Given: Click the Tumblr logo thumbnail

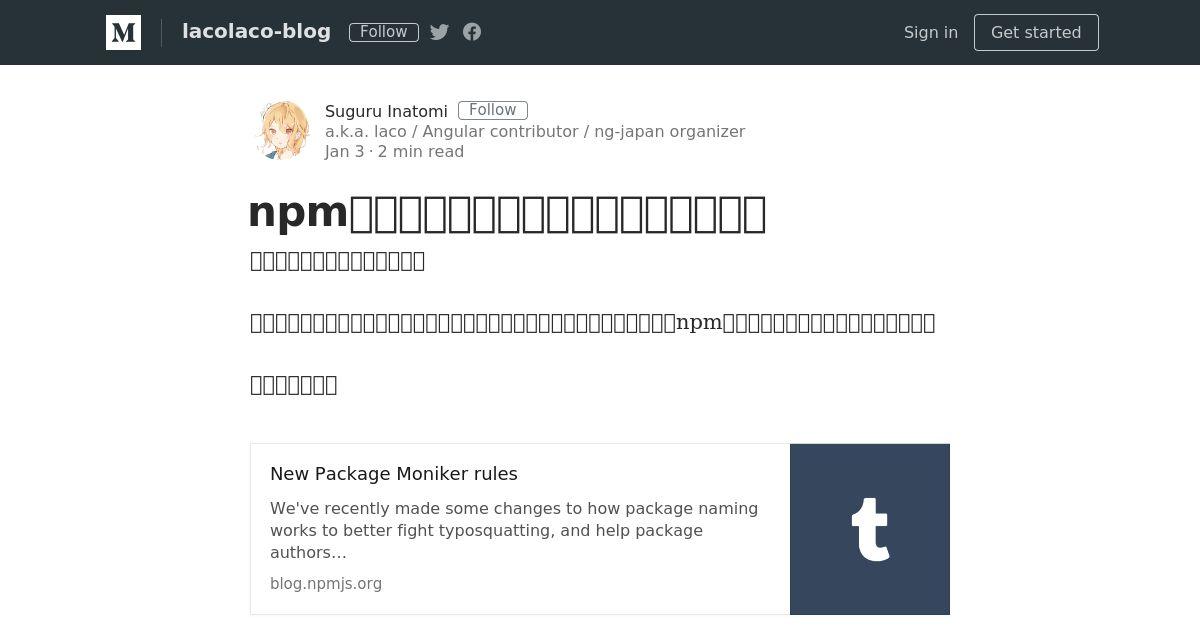Looking at the screenshot, I should click(870, 529).
